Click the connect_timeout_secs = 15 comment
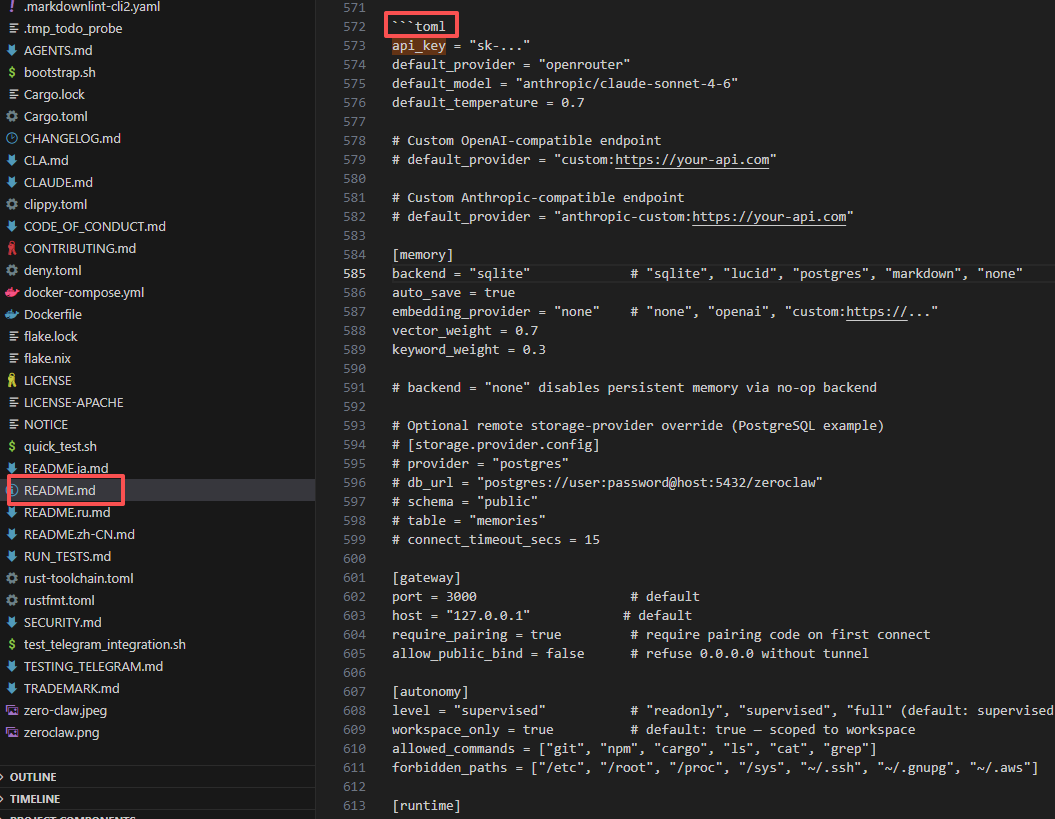The image size is (1055, 819). (496, 540)
